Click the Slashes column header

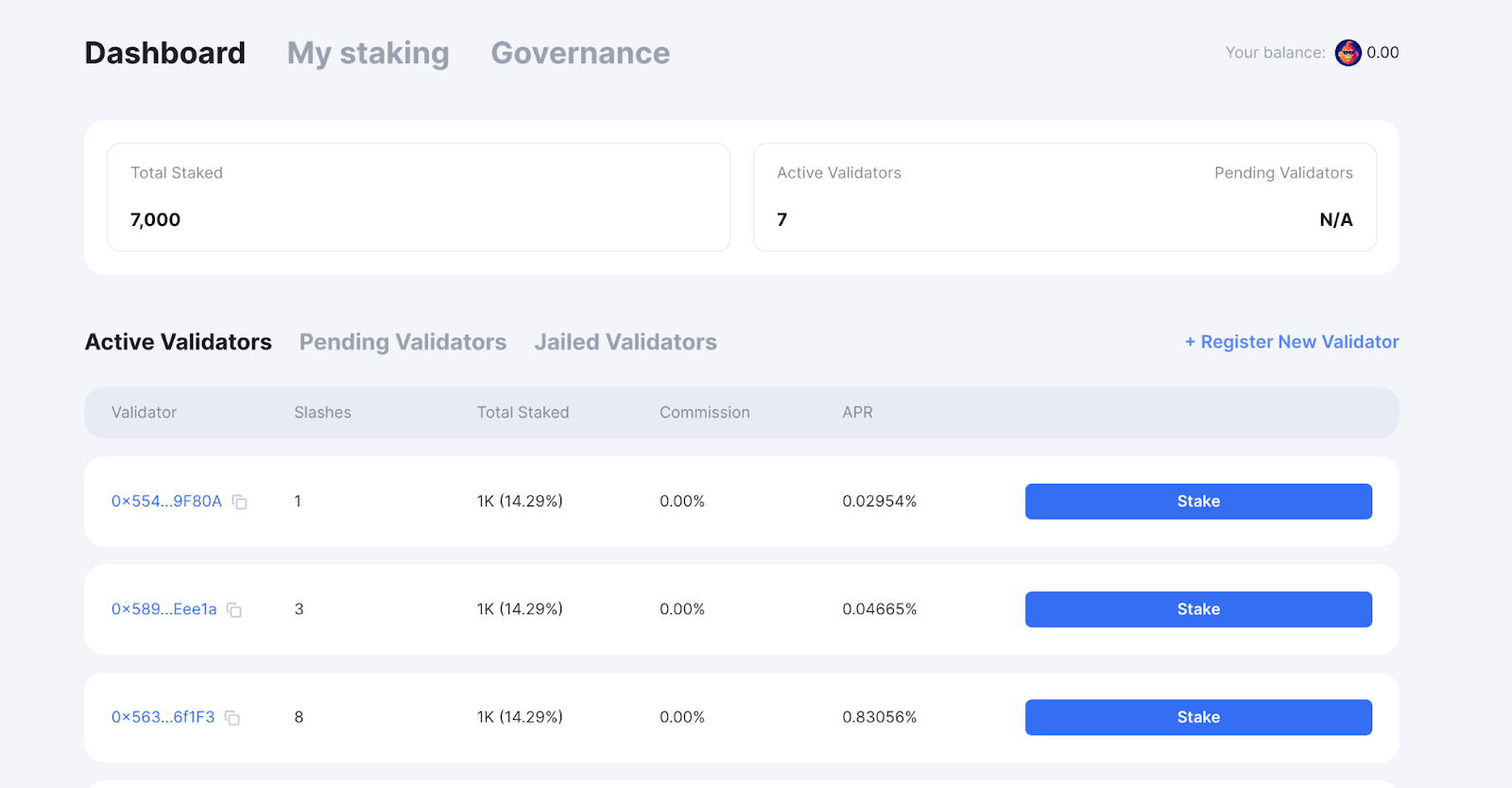point(322,413)
